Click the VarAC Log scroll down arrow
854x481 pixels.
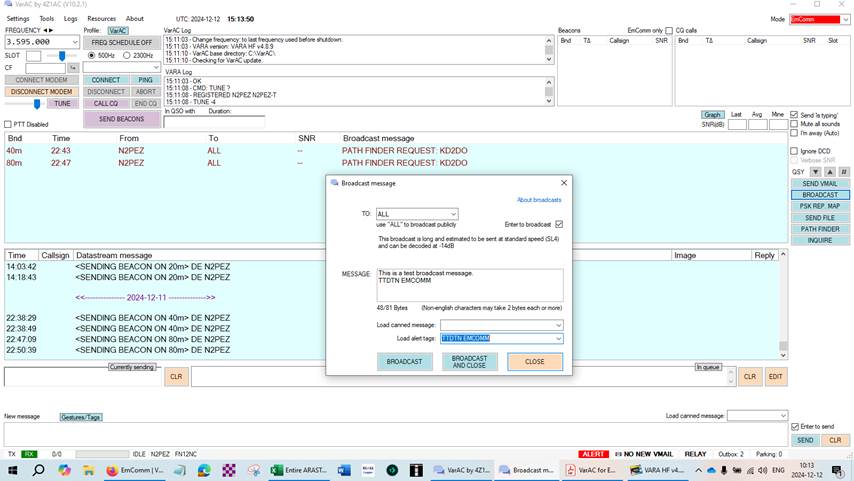click(548, 59)
